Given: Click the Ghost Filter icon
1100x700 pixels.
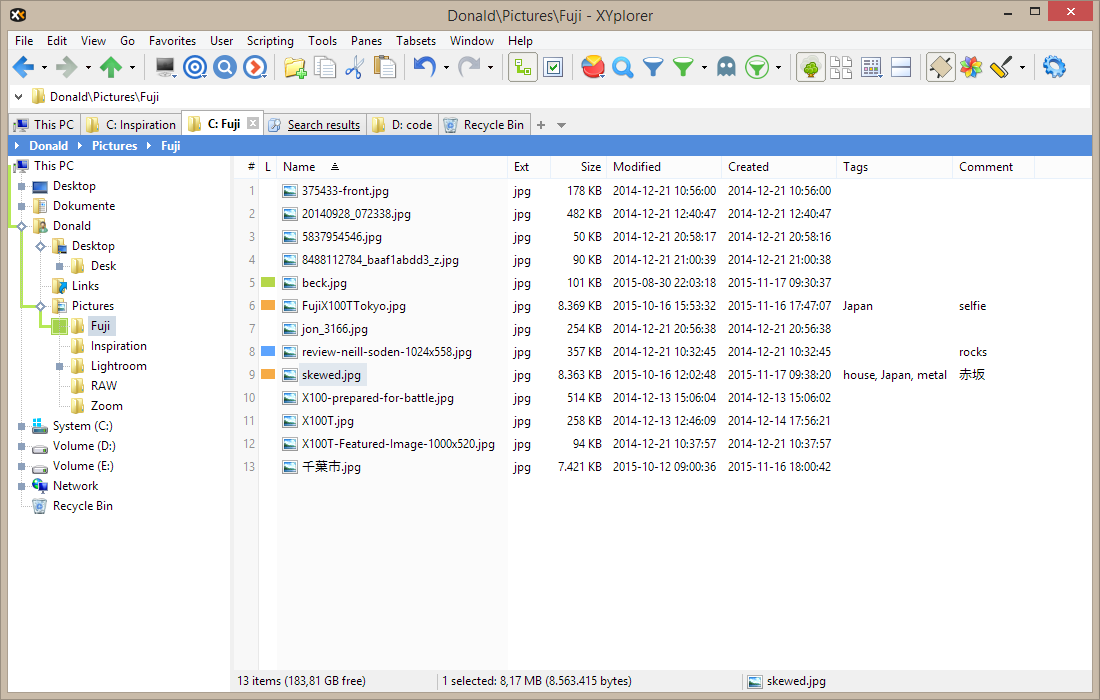Looking at the screenshot, I should pos(726,67).
